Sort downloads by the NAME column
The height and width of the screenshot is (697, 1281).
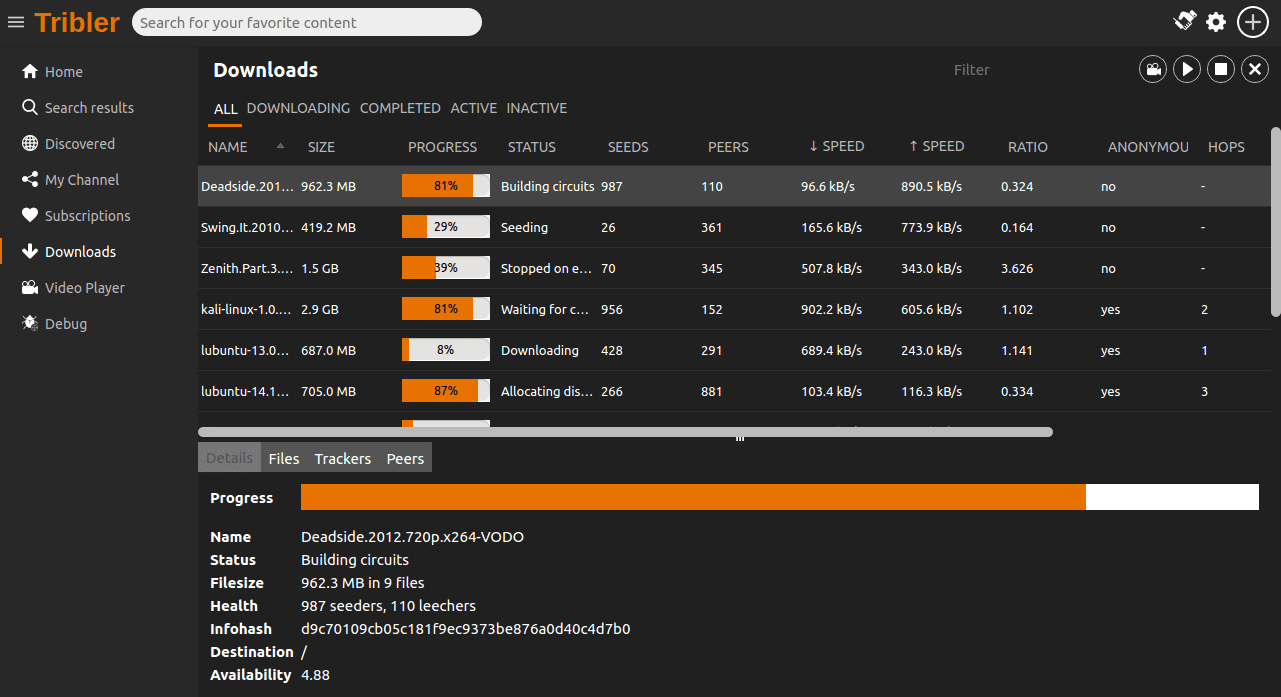tap(248, 147)
